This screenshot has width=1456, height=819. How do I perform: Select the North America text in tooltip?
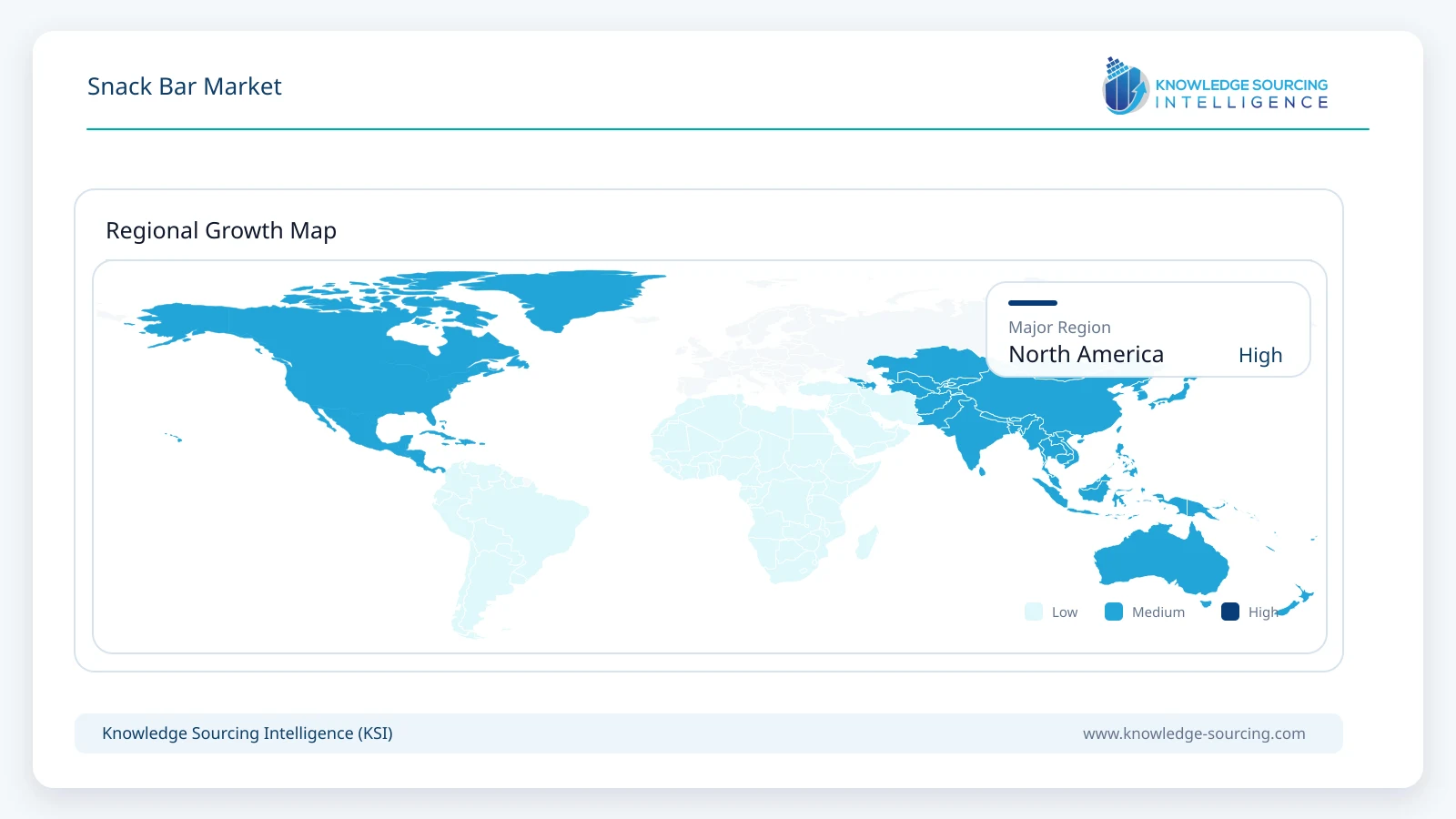1086,354
